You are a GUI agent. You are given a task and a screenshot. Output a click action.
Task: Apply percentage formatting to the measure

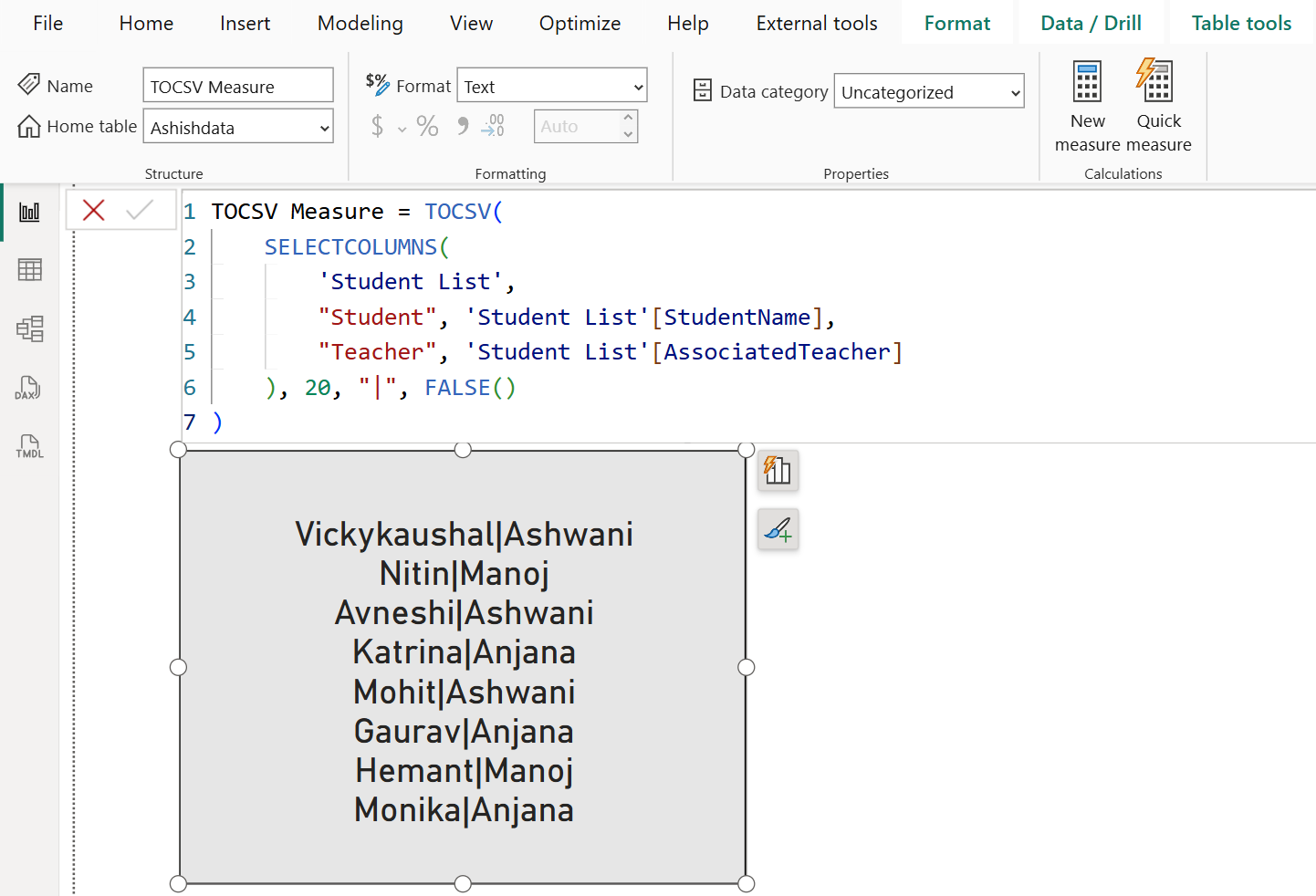coord(426,126)
